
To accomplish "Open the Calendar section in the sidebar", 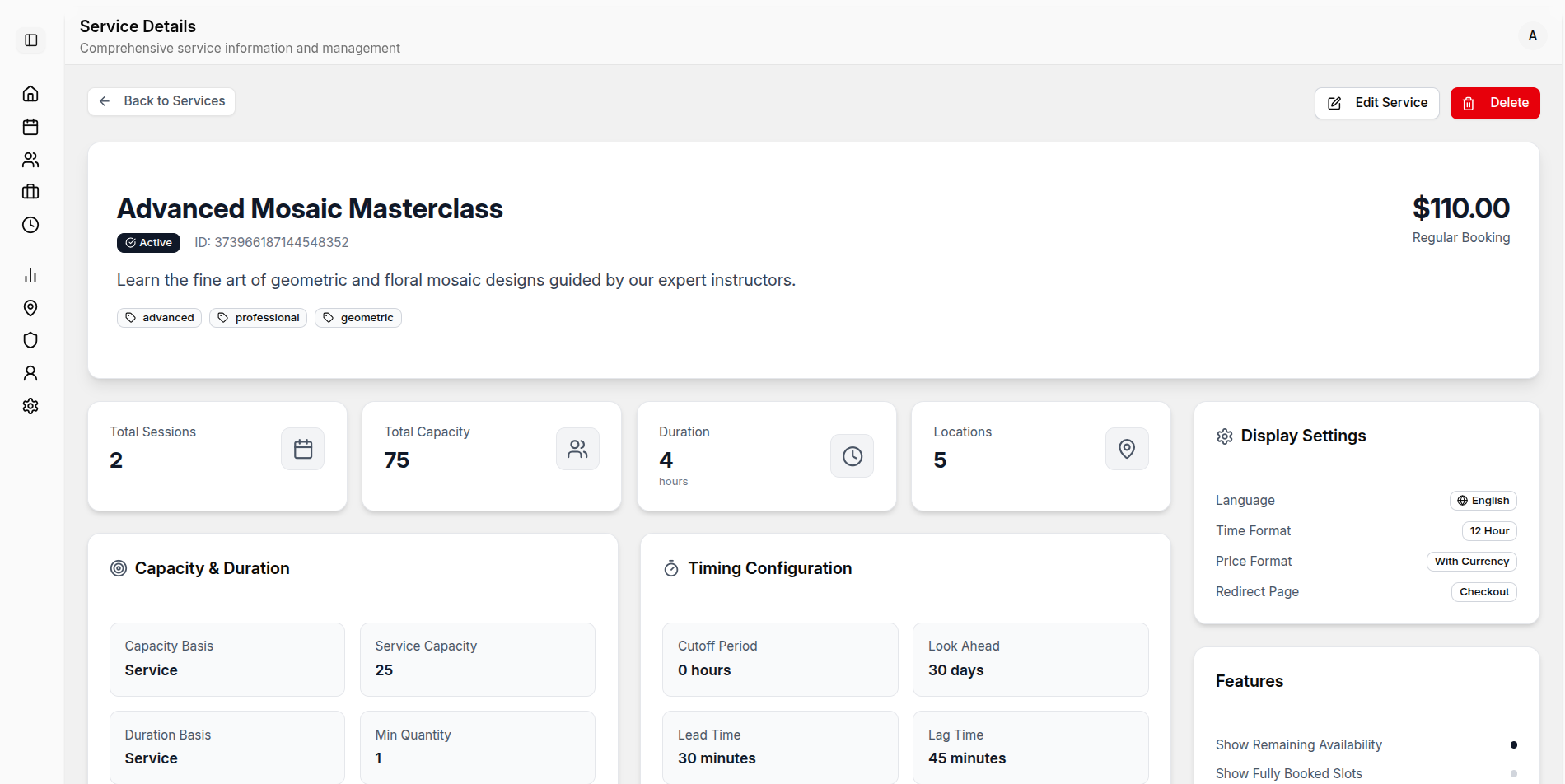I will coord(30,126).
